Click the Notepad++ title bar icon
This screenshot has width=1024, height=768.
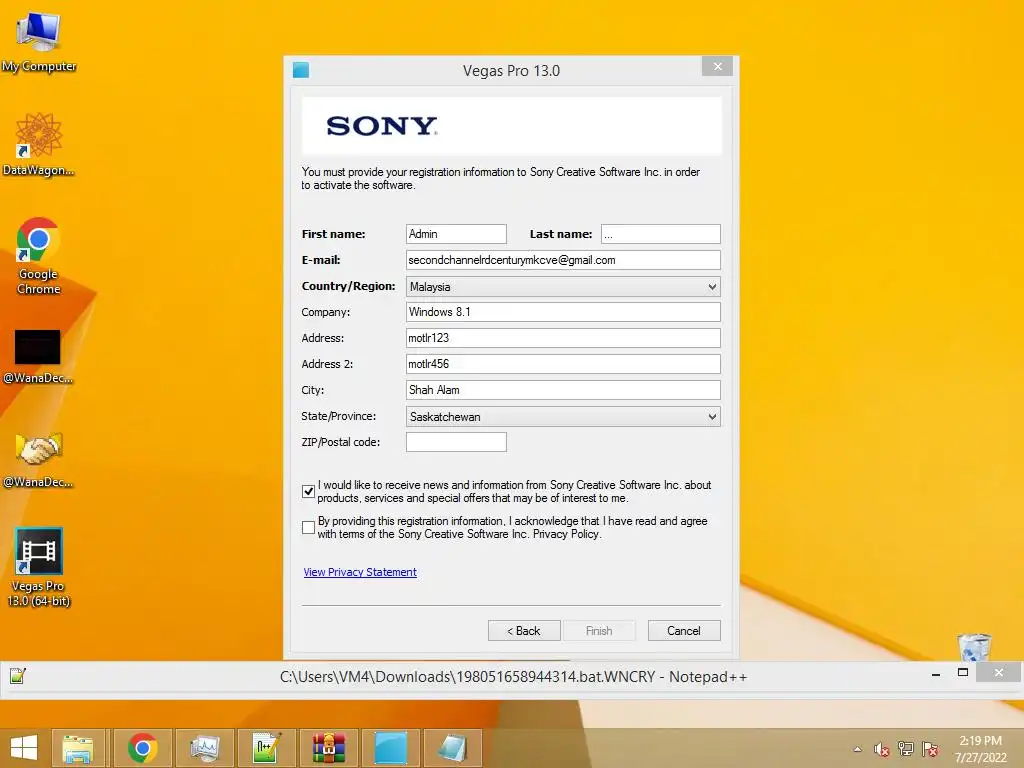pyautogui.click(x=18, y=676)
